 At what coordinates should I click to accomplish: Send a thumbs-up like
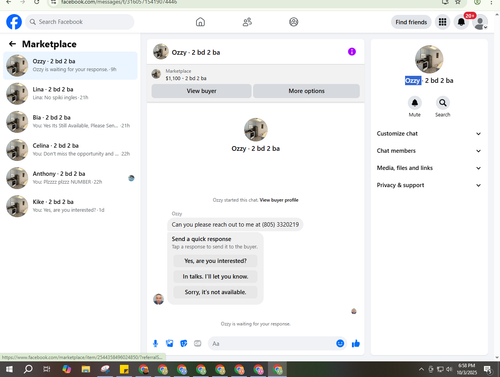tap(356, 343)
